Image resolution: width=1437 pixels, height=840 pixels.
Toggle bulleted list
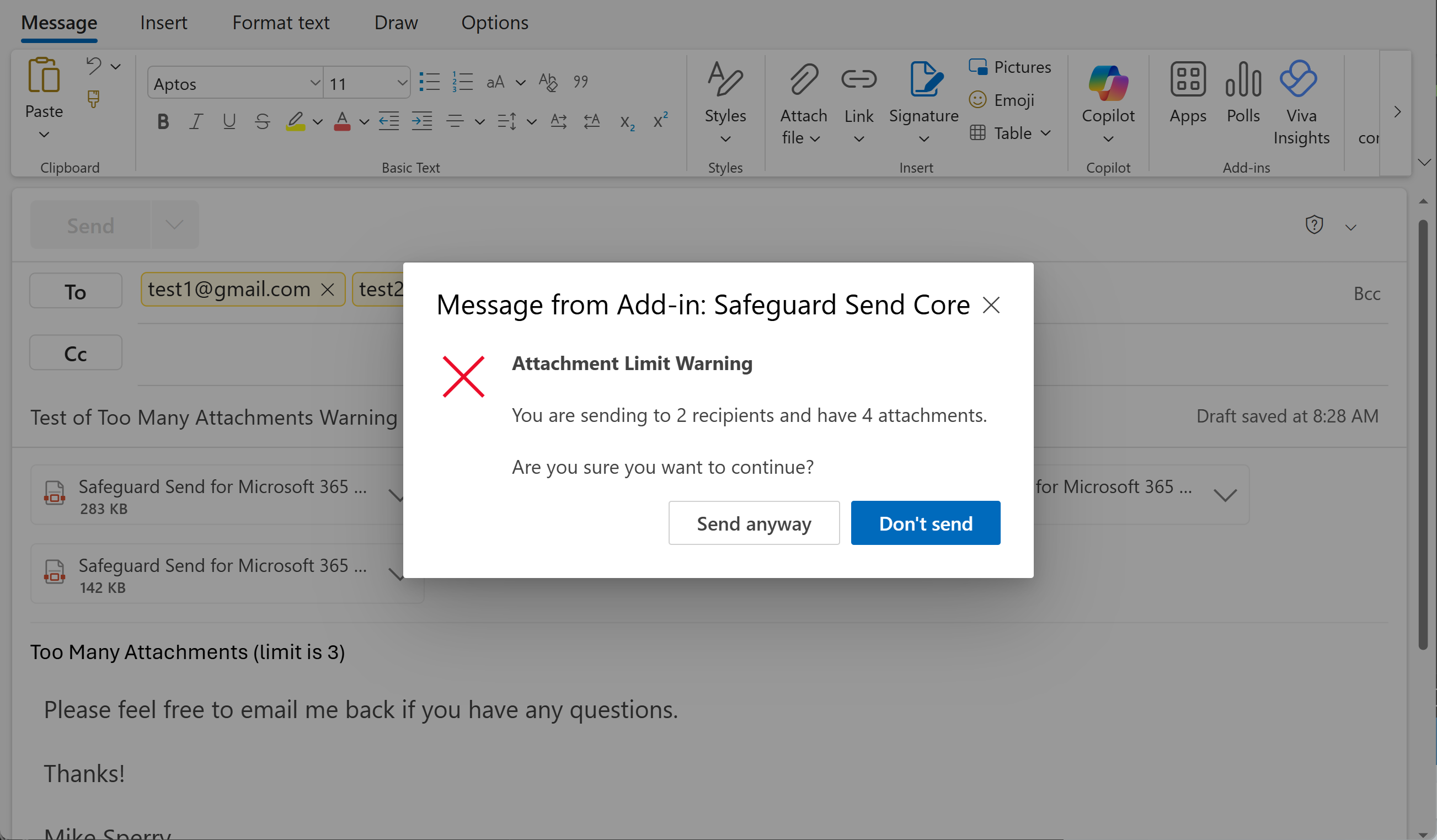coord(429,82)
